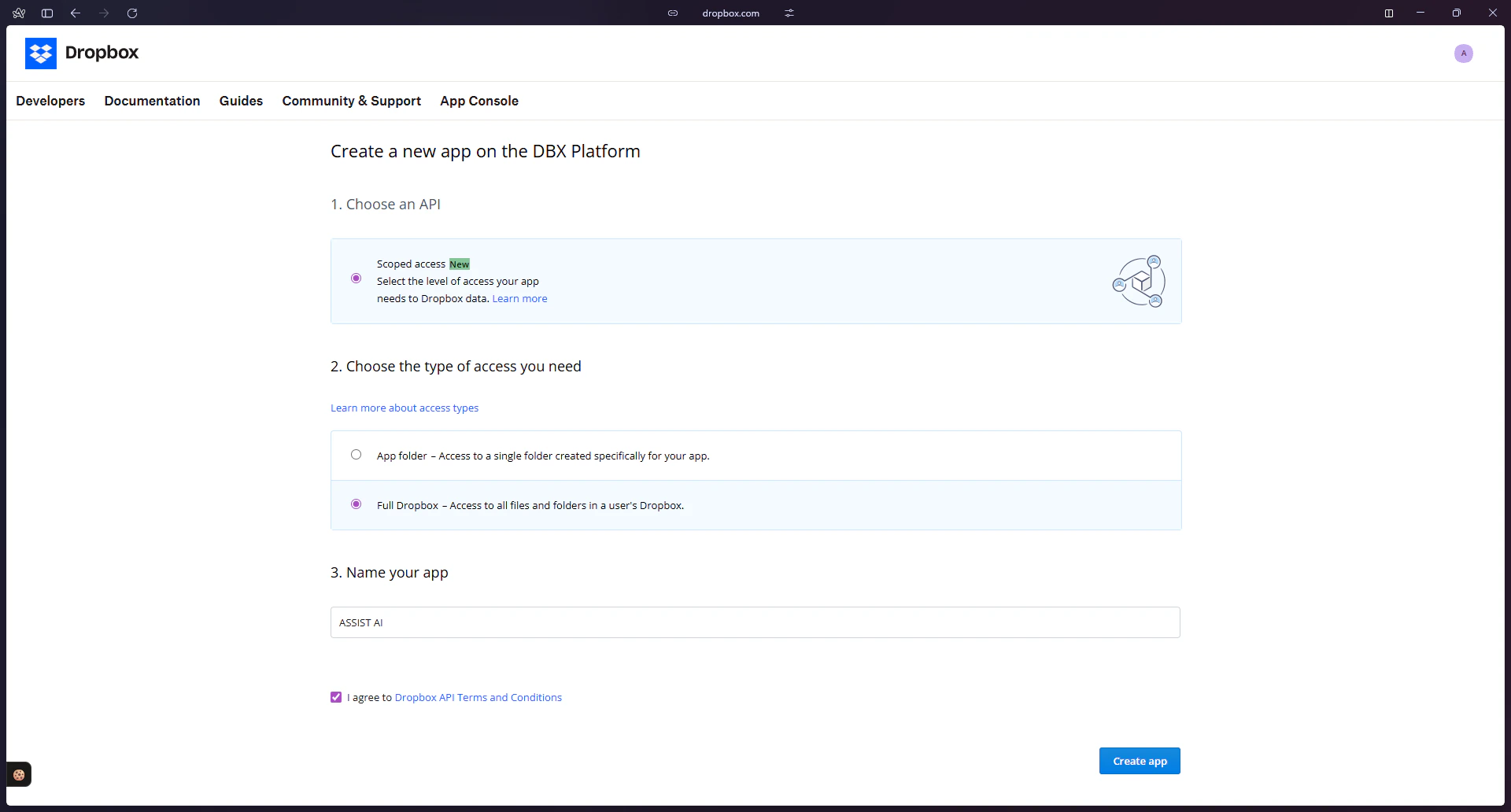Close the browser window
The width and height of the screenshot is (1511, 812).
[1493, 13]
